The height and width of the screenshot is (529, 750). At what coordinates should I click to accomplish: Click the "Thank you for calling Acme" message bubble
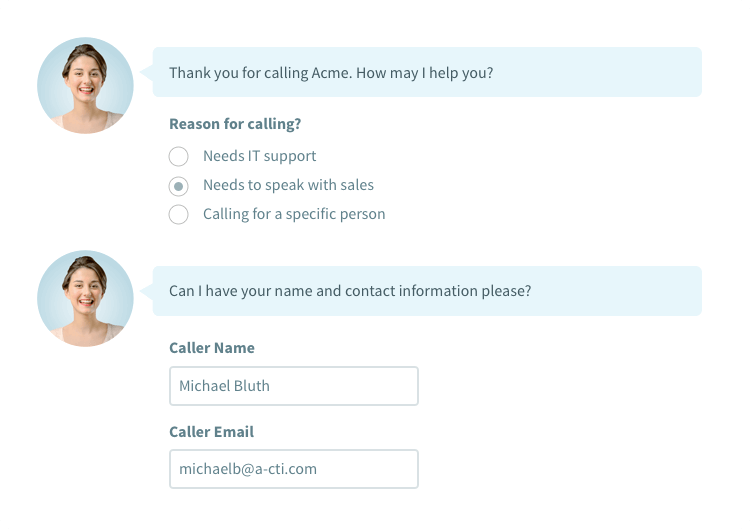[x=427, y=73]
